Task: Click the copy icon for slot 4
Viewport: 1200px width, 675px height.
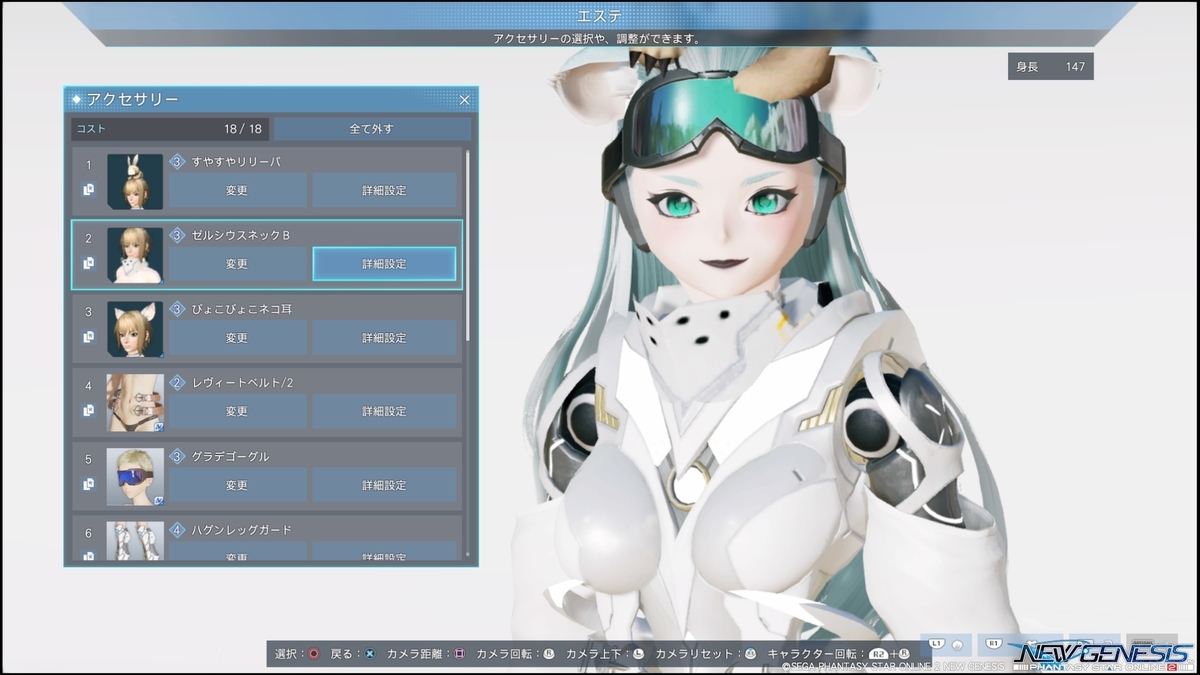Action: coord(89,410)
